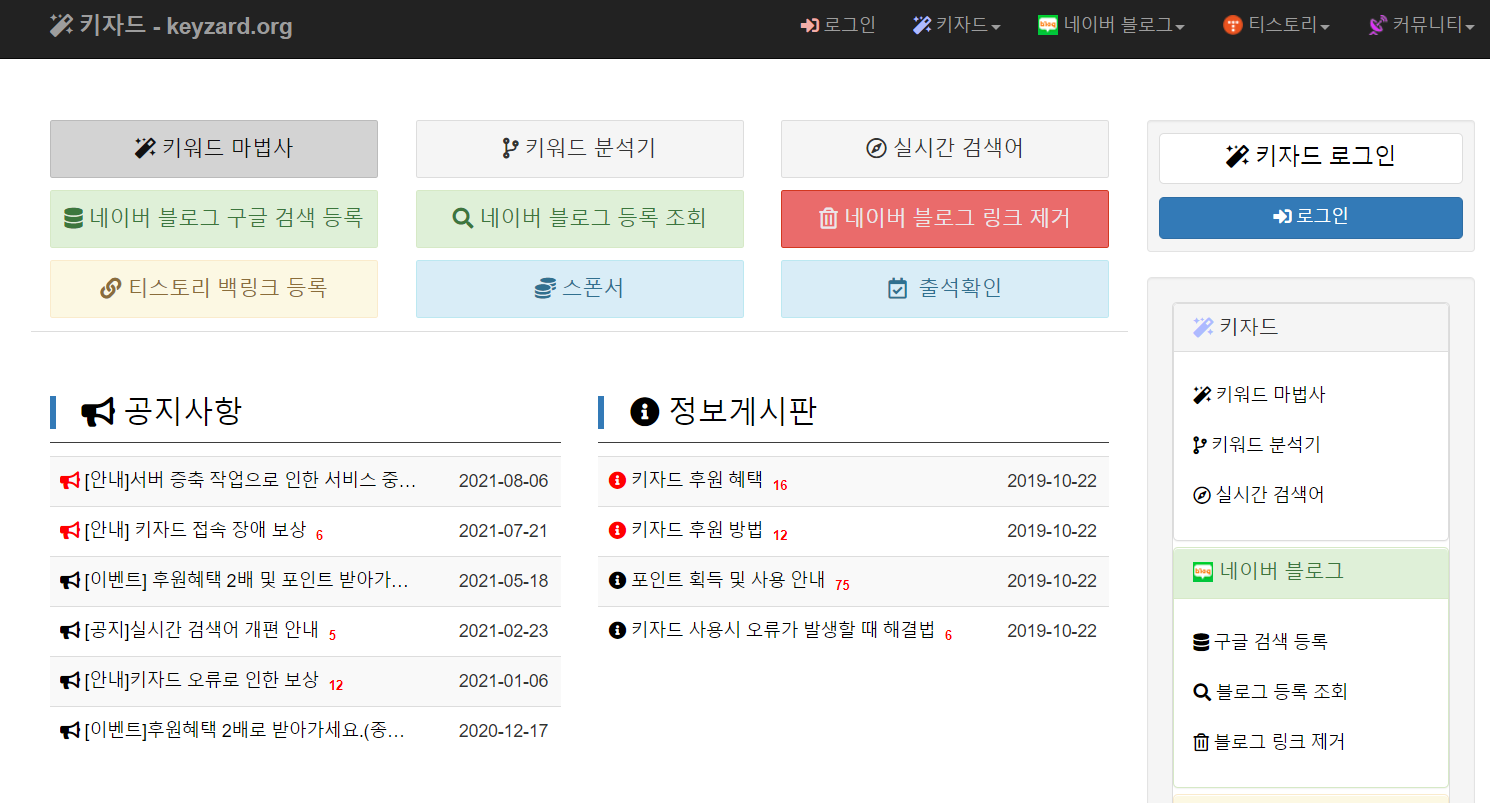Click red info icon on 키자드 후원 혜택 row
This screenshot has height=803, width=1490.
(x=617, y=481)
